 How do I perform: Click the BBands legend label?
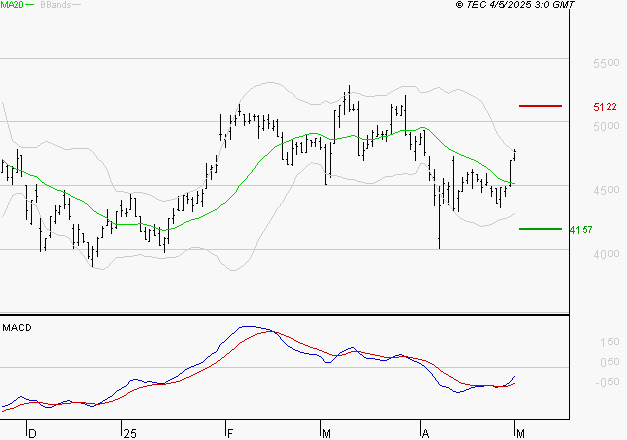pyautogui.click(x=56, y=5)
